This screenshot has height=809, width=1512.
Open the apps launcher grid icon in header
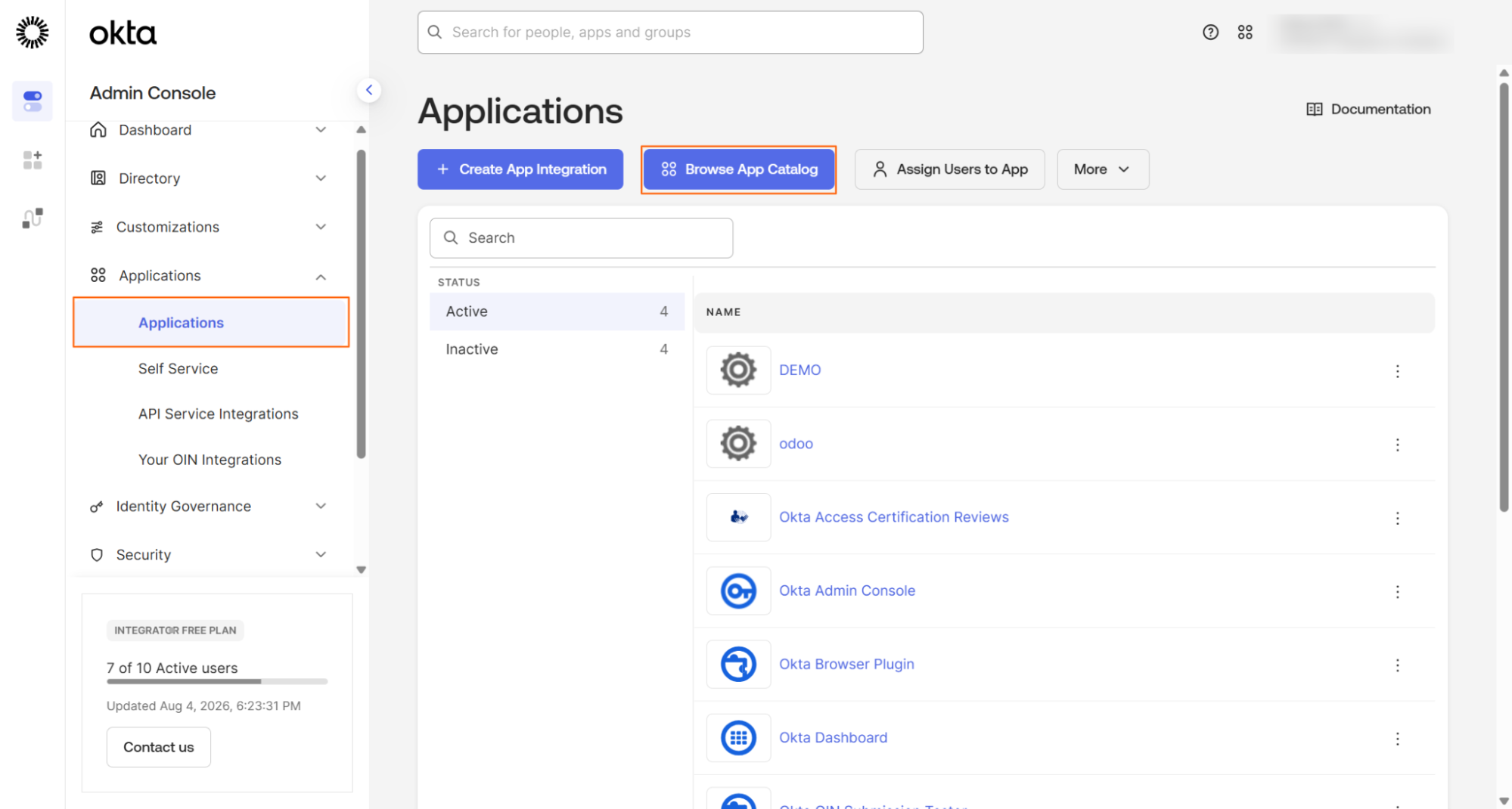[x=1245, y=33]
